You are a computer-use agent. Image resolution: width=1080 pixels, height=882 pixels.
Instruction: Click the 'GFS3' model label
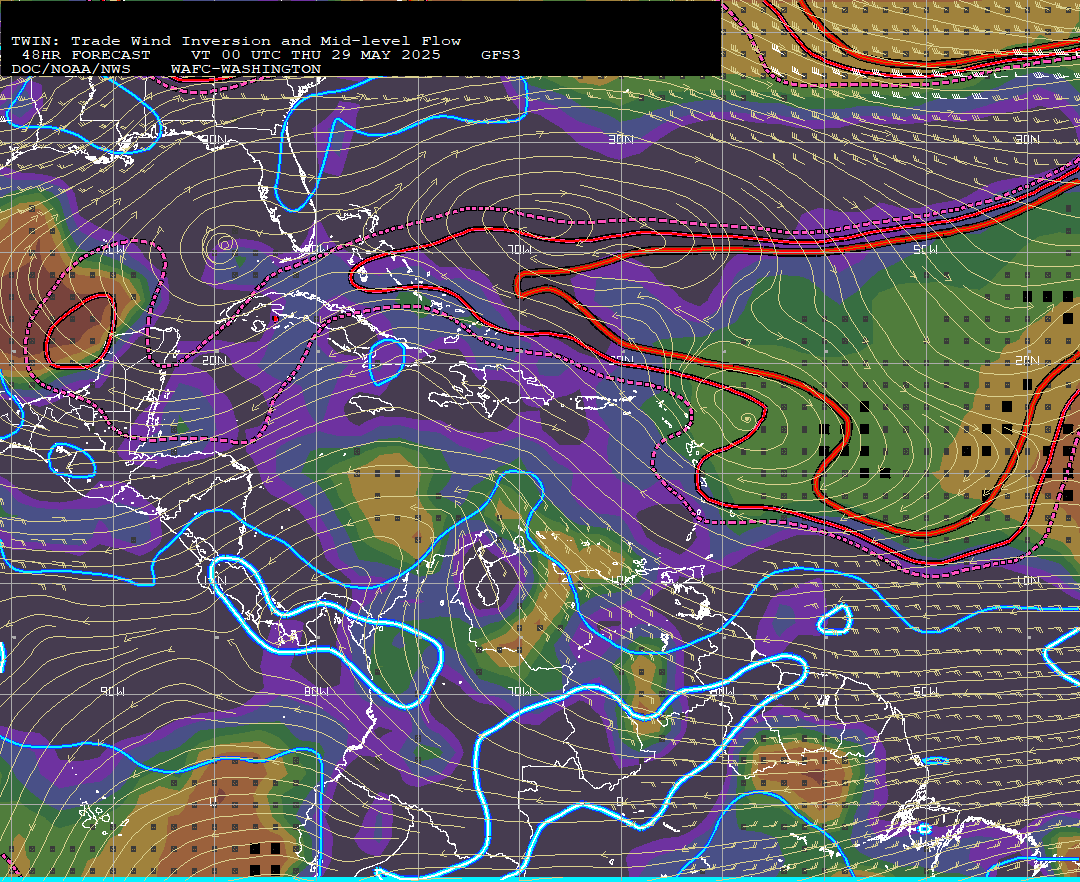pyautogui.click(x=501, y=55)
